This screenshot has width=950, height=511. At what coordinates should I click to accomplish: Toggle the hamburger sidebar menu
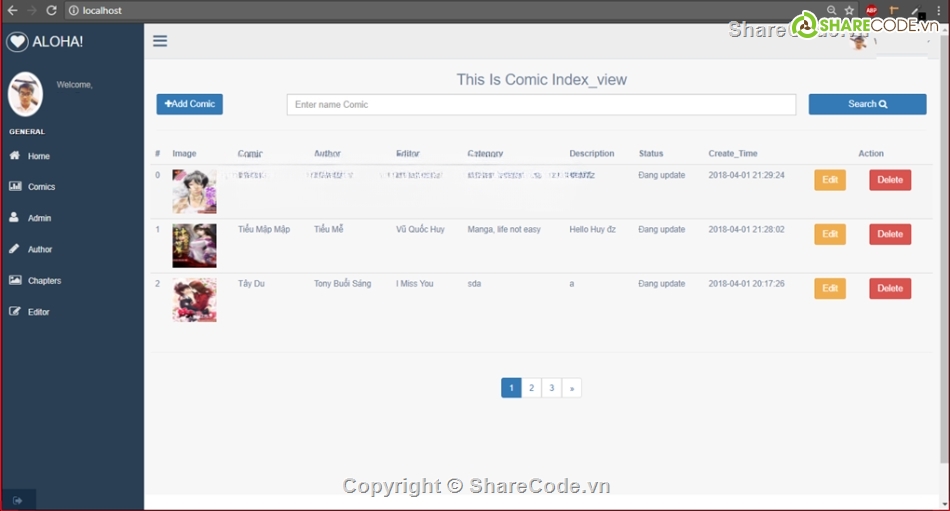coord(160,41)
